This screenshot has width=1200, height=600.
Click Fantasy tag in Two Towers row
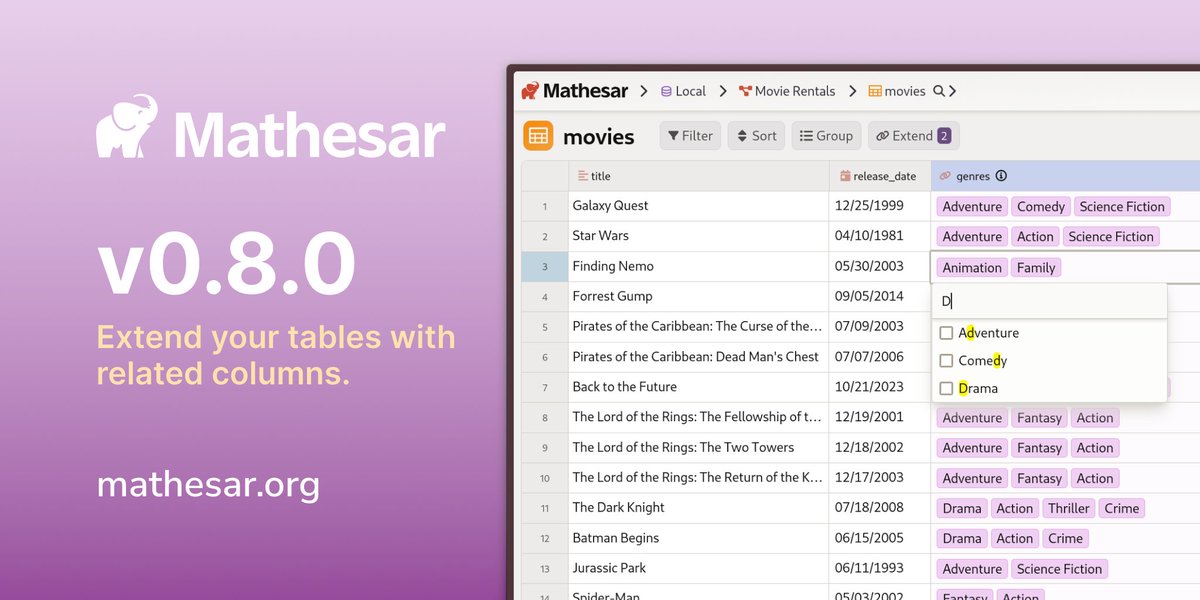coord(1040,448)
